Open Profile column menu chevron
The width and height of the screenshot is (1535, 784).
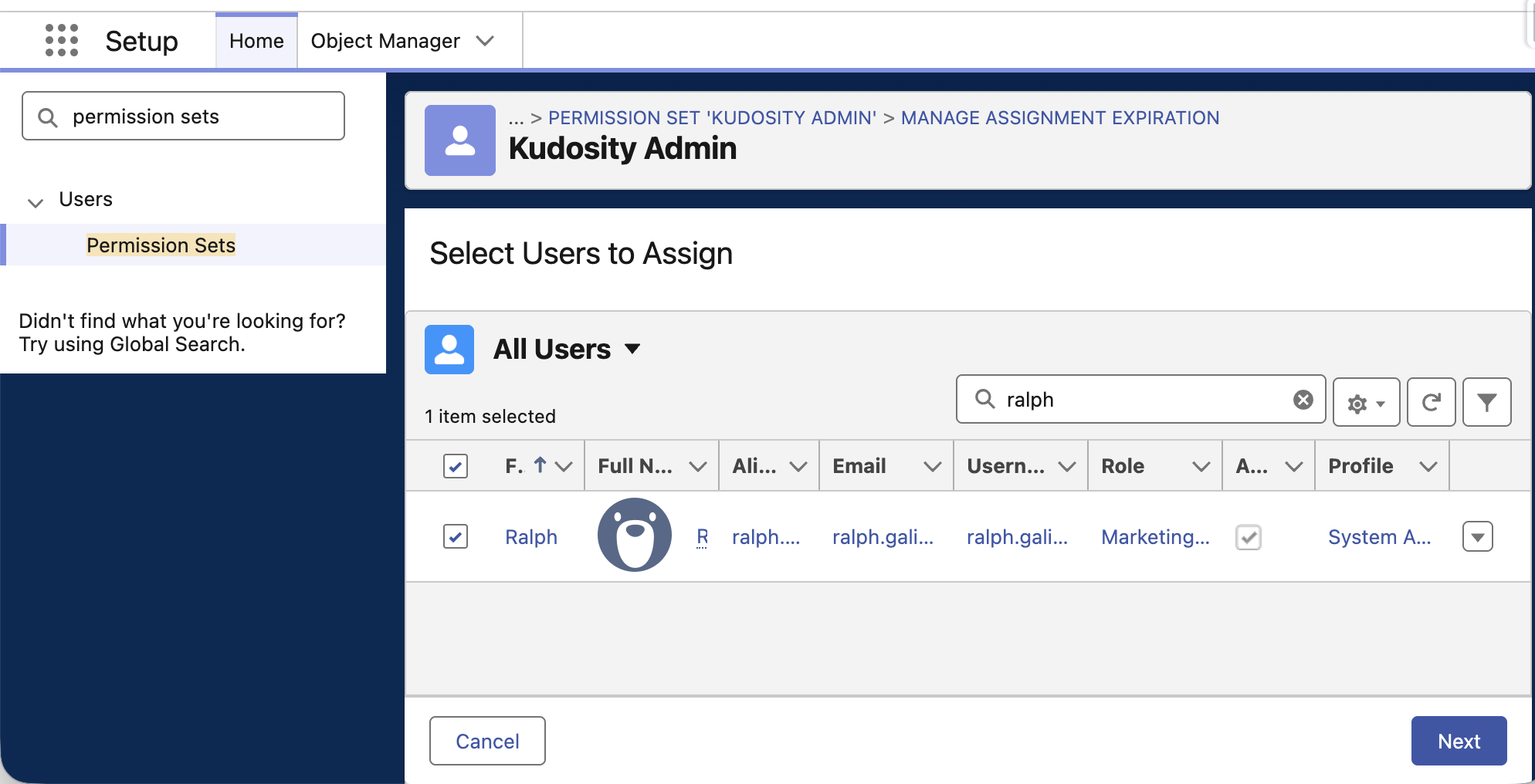click(1428, 466)
